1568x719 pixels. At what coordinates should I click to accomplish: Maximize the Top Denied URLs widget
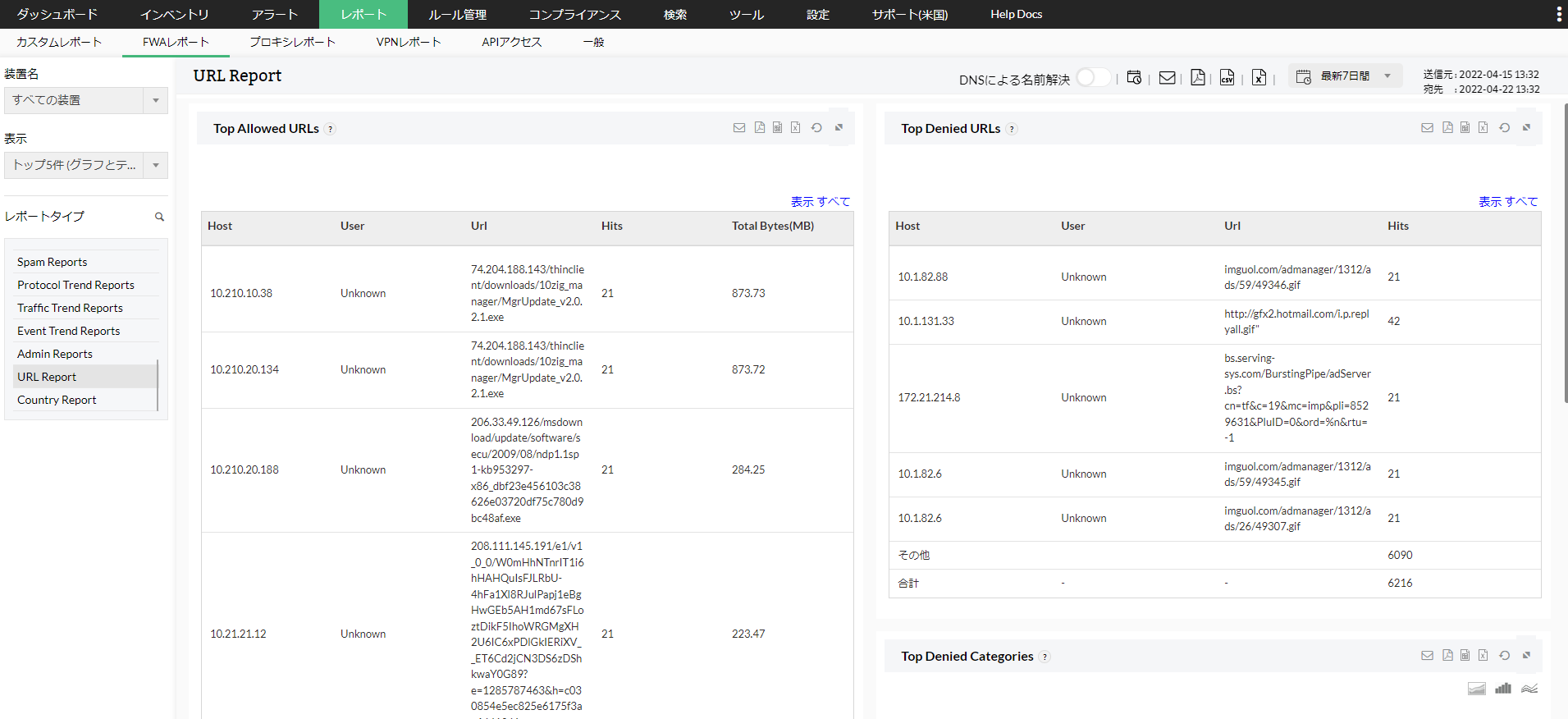(x=1526, y=127)
